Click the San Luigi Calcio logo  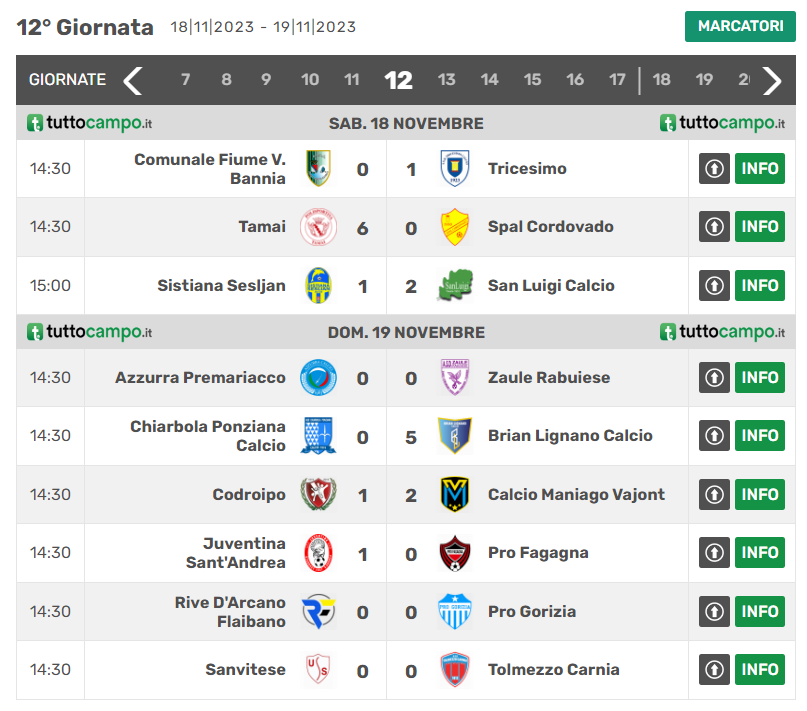[455, 286]
